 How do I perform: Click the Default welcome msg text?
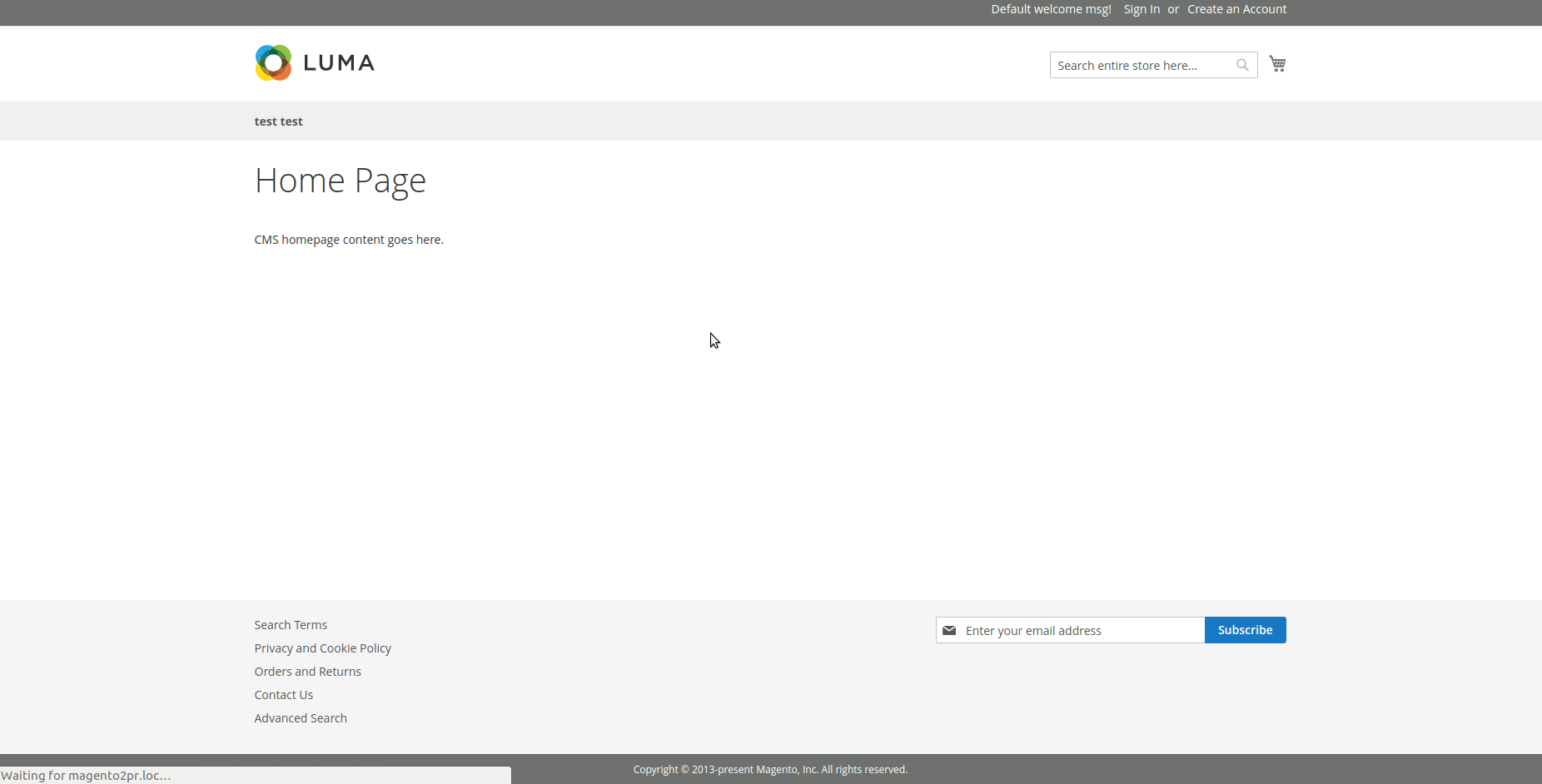coord(1051,9)
